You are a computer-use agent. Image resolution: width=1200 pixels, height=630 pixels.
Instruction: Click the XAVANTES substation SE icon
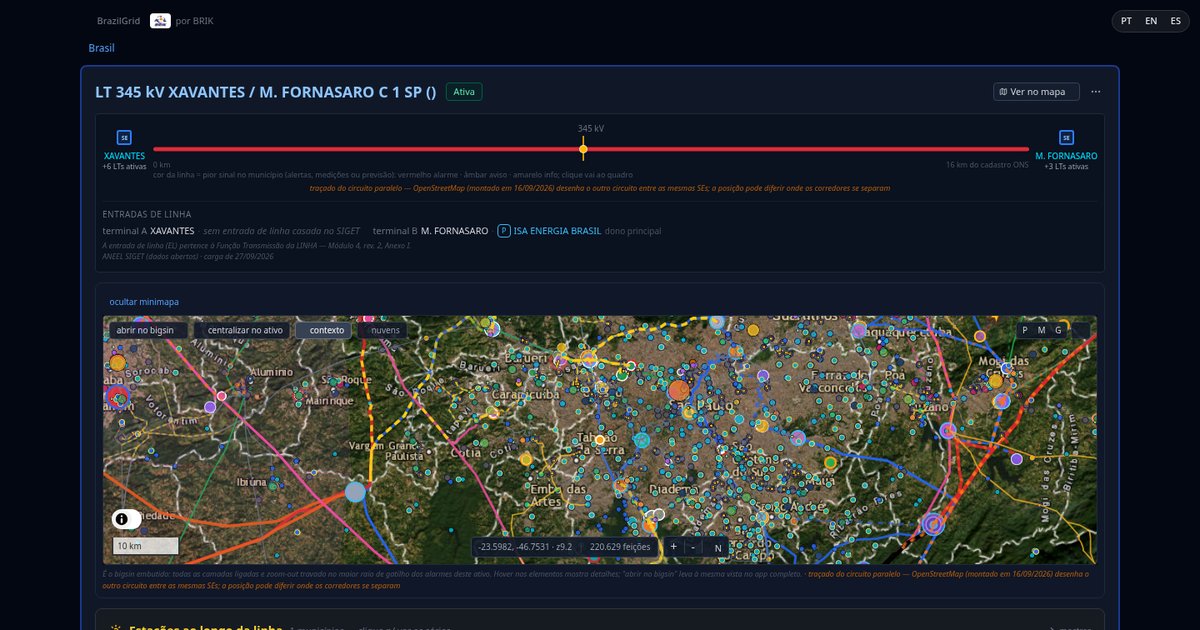click(x=124, y=138)
